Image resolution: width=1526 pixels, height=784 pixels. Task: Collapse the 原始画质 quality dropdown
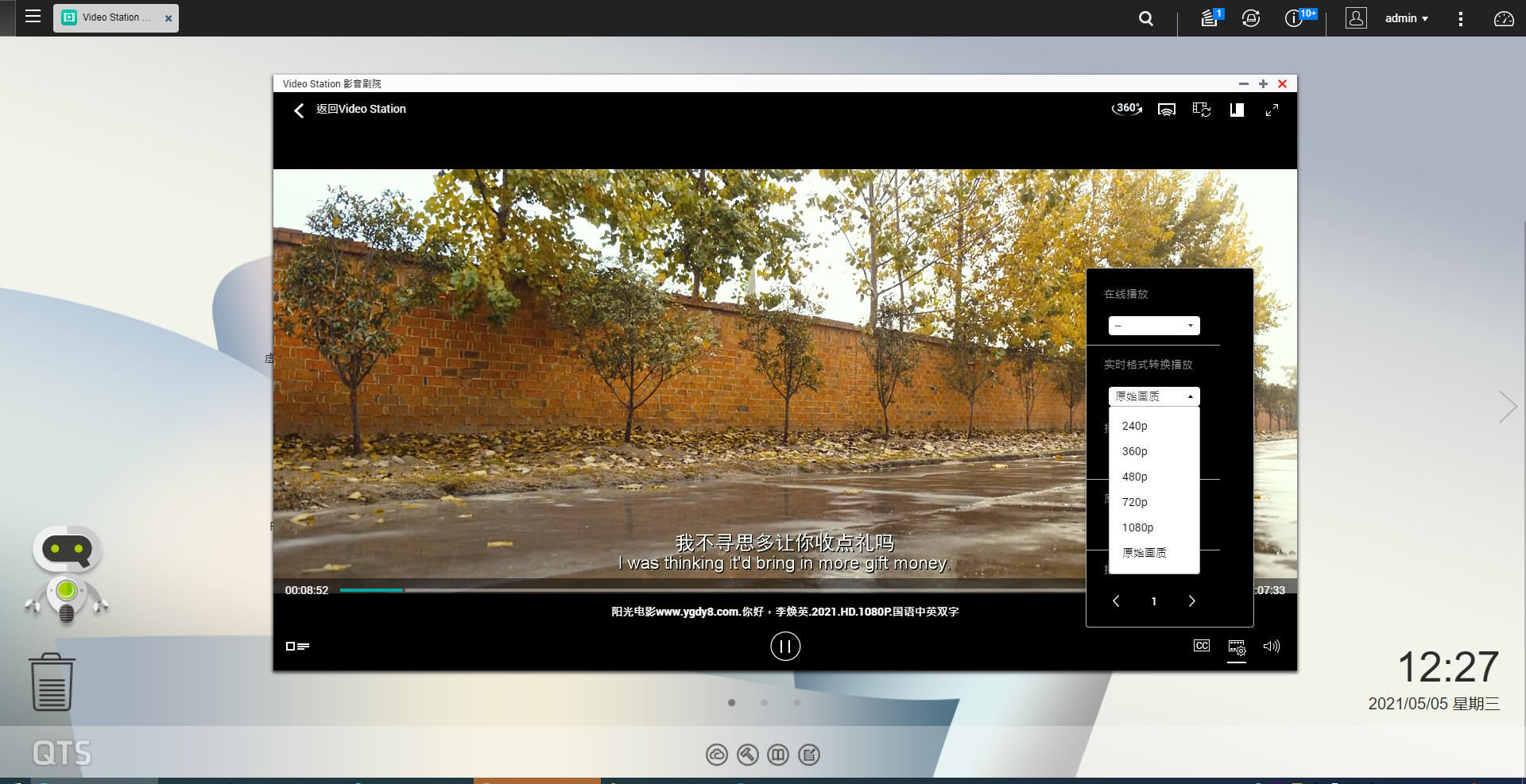pos(1154,396)
